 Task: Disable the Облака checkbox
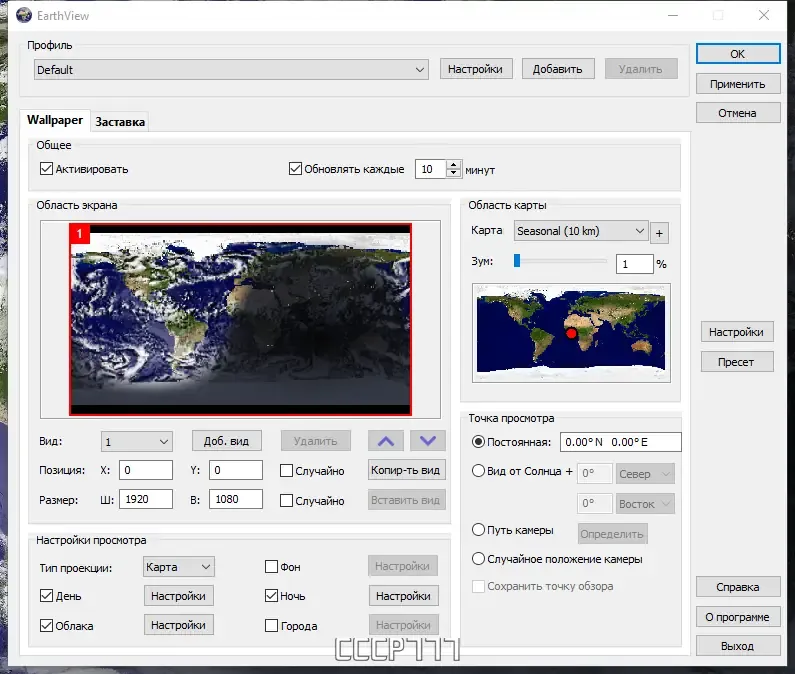pos(46,625)
